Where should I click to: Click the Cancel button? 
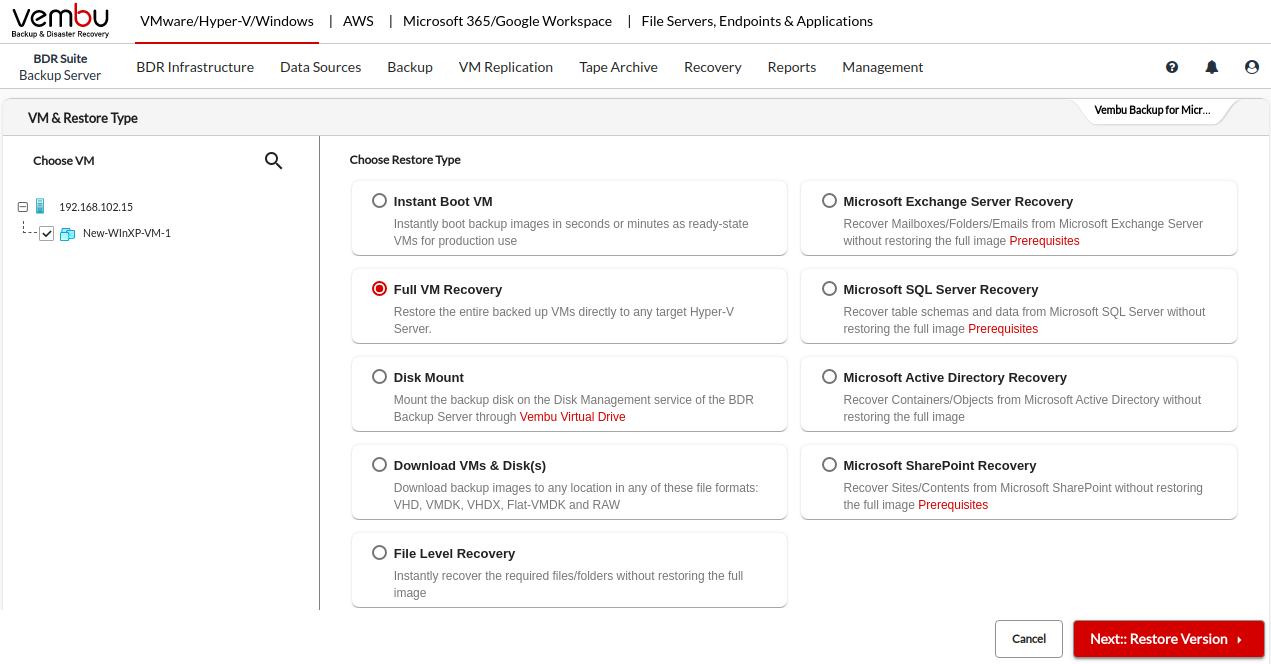[x=1028, y=639]
